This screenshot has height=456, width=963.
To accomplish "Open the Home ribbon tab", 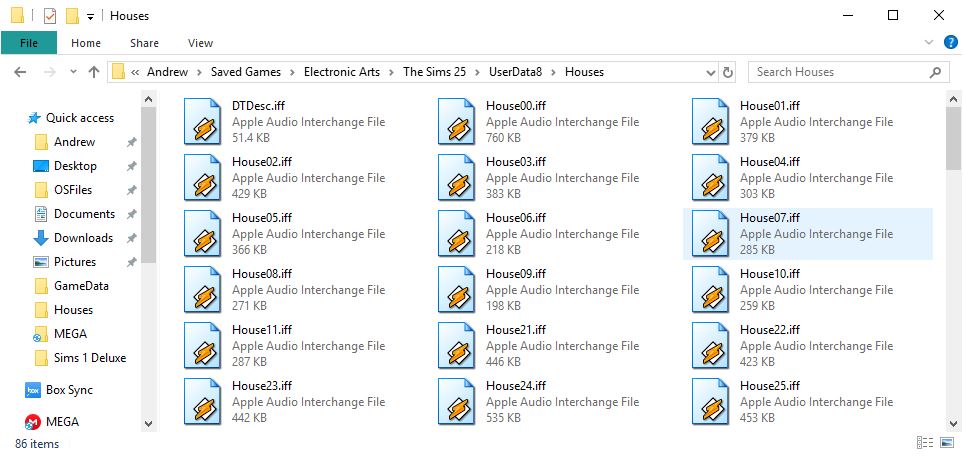I will pyautogui.click(x=86, y=43).
